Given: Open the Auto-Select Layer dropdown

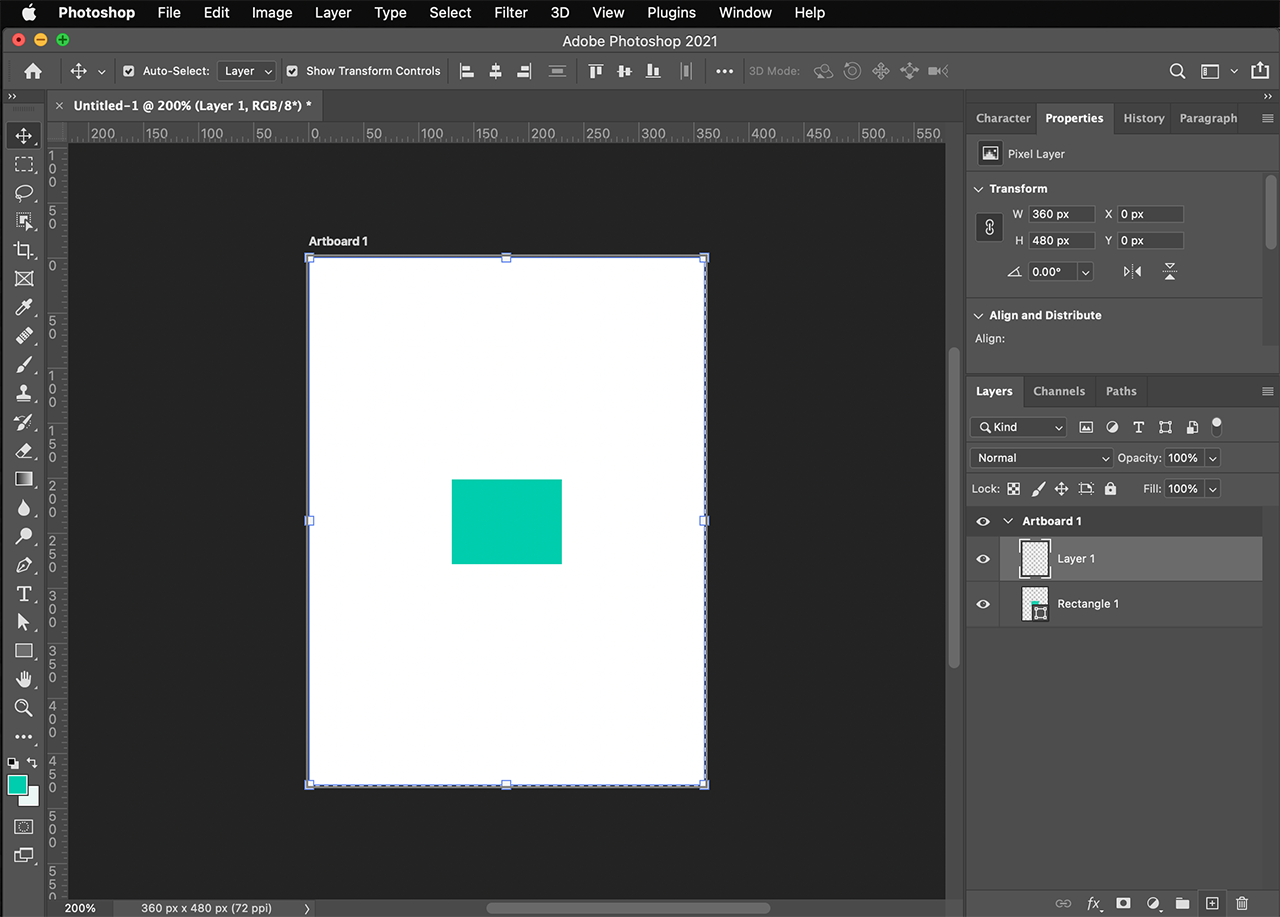Looking at the screenshot, I should tap(247, 71).
